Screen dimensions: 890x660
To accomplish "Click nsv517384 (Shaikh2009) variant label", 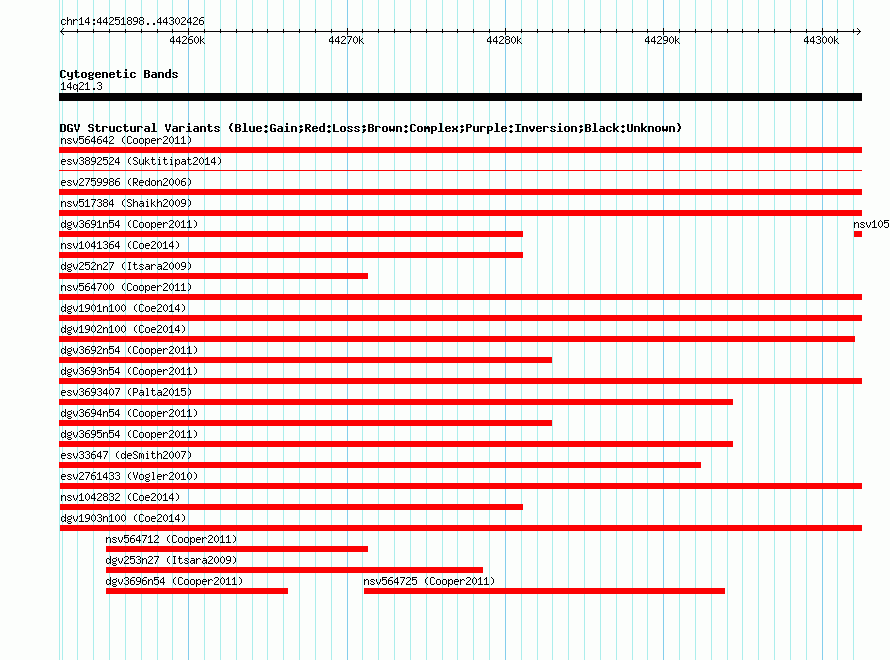I will [126, 203].
